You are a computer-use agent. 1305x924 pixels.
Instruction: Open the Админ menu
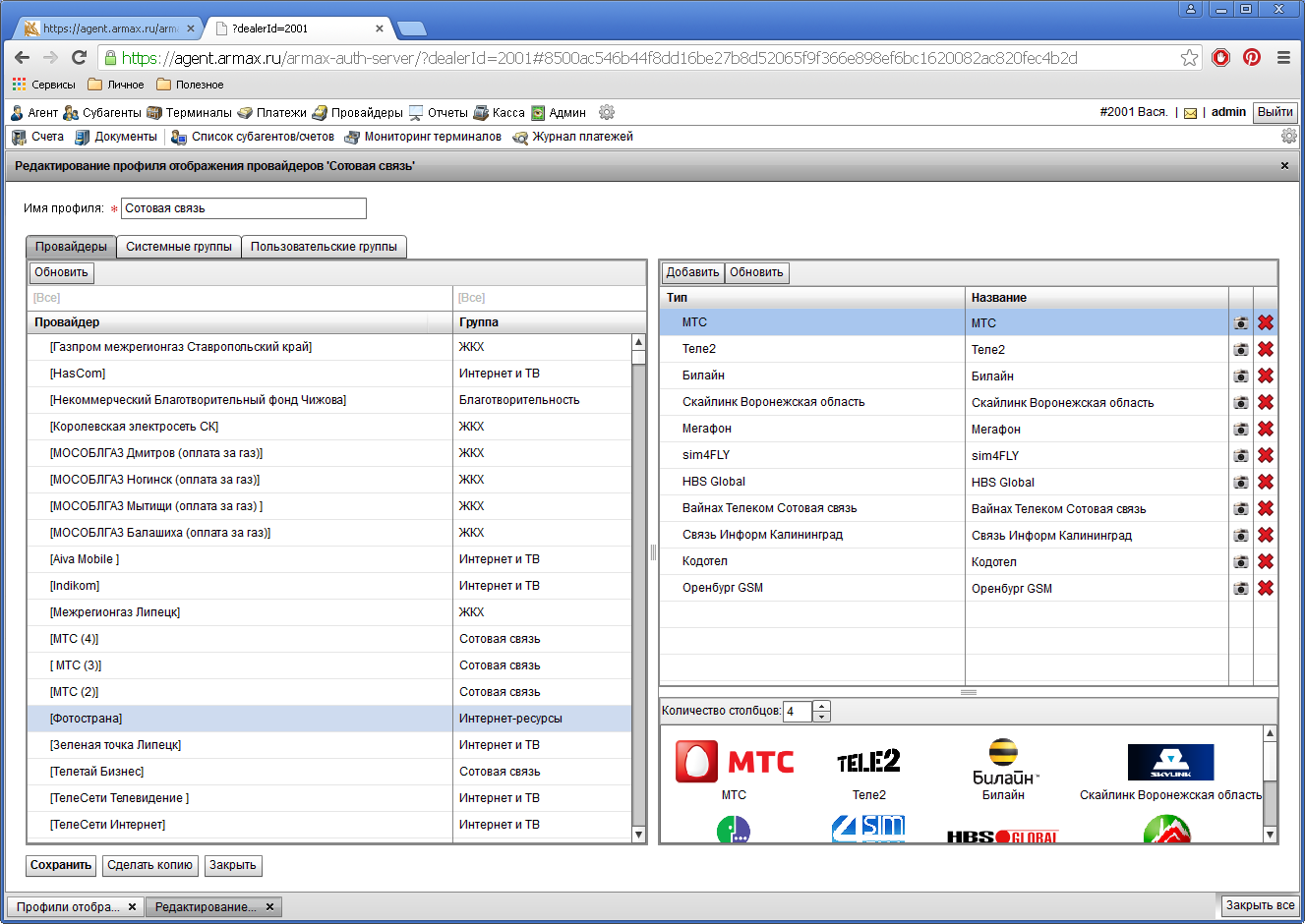click(x=559, y=112)
